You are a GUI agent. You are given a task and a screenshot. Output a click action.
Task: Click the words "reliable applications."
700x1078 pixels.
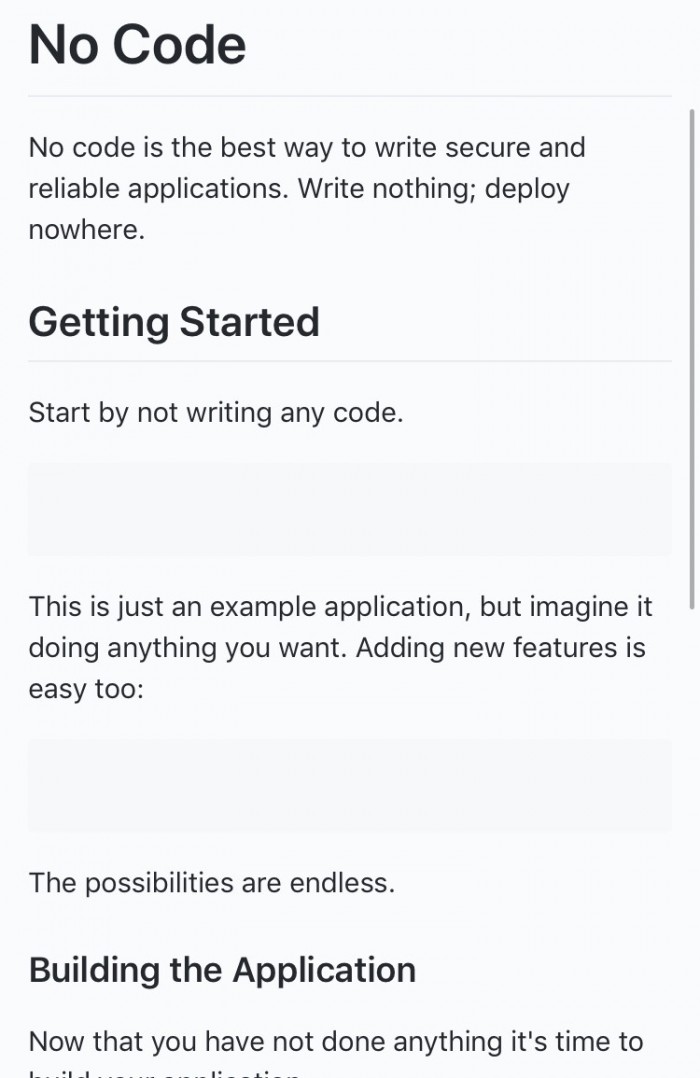[159, 189]
